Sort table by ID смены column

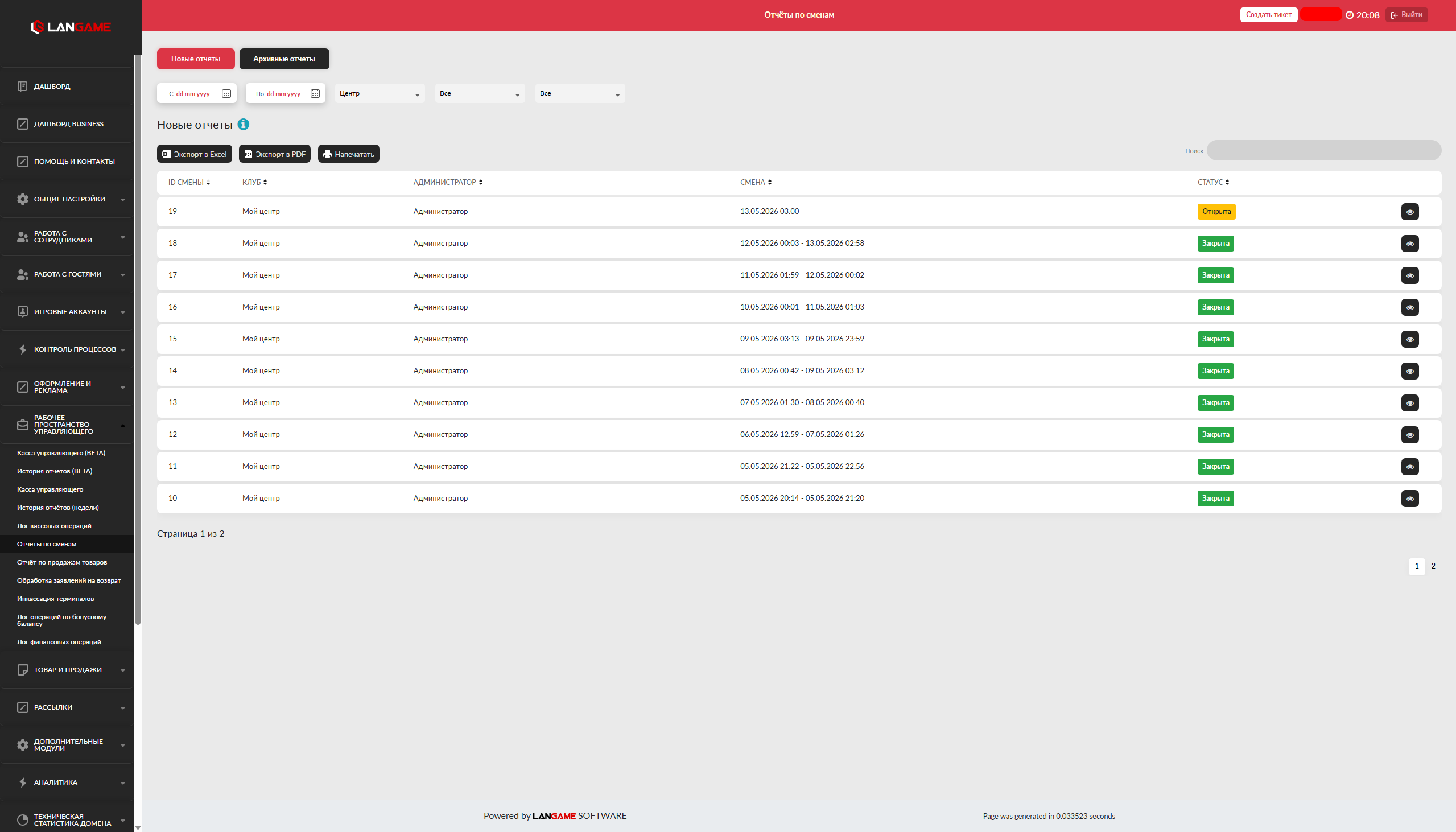click(189, 182)
